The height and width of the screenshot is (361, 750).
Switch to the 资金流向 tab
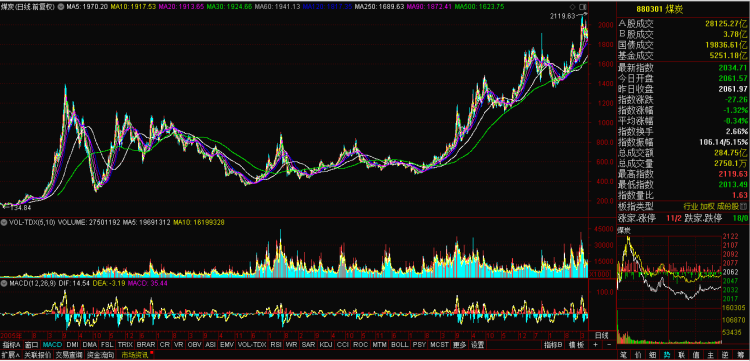tap(101, 355)
